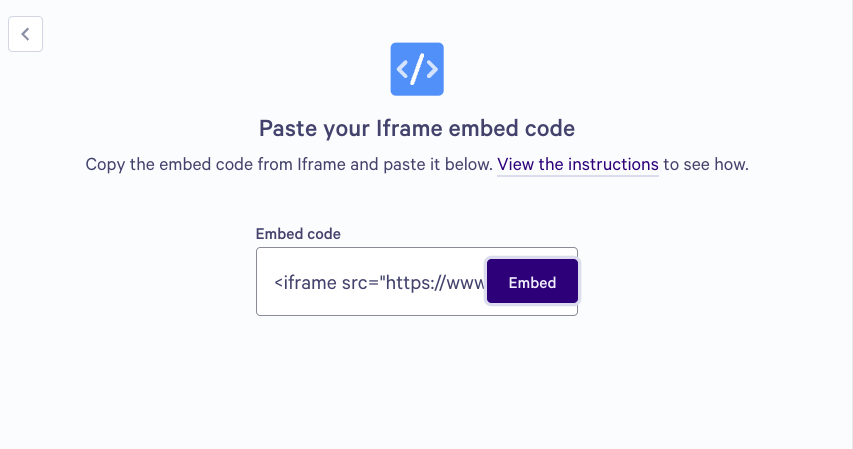Select the Paste your Iframe embed code heading
Image resolution: width=853 pixels, height=449 pixels.
point(417,128)
